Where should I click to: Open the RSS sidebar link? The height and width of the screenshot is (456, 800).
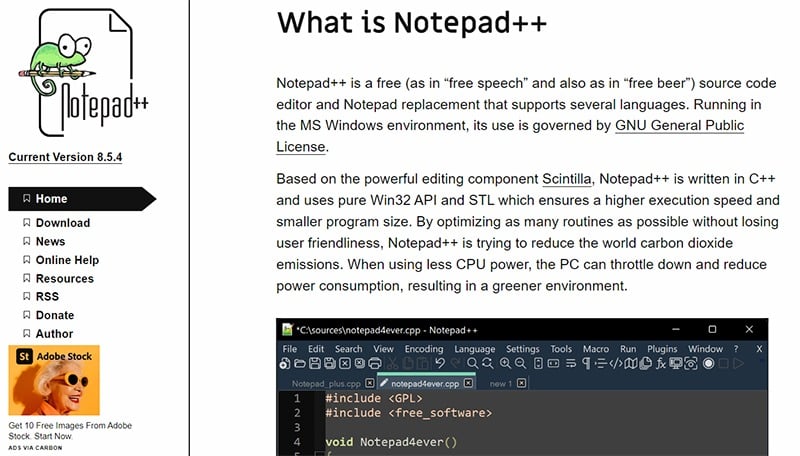47,296
